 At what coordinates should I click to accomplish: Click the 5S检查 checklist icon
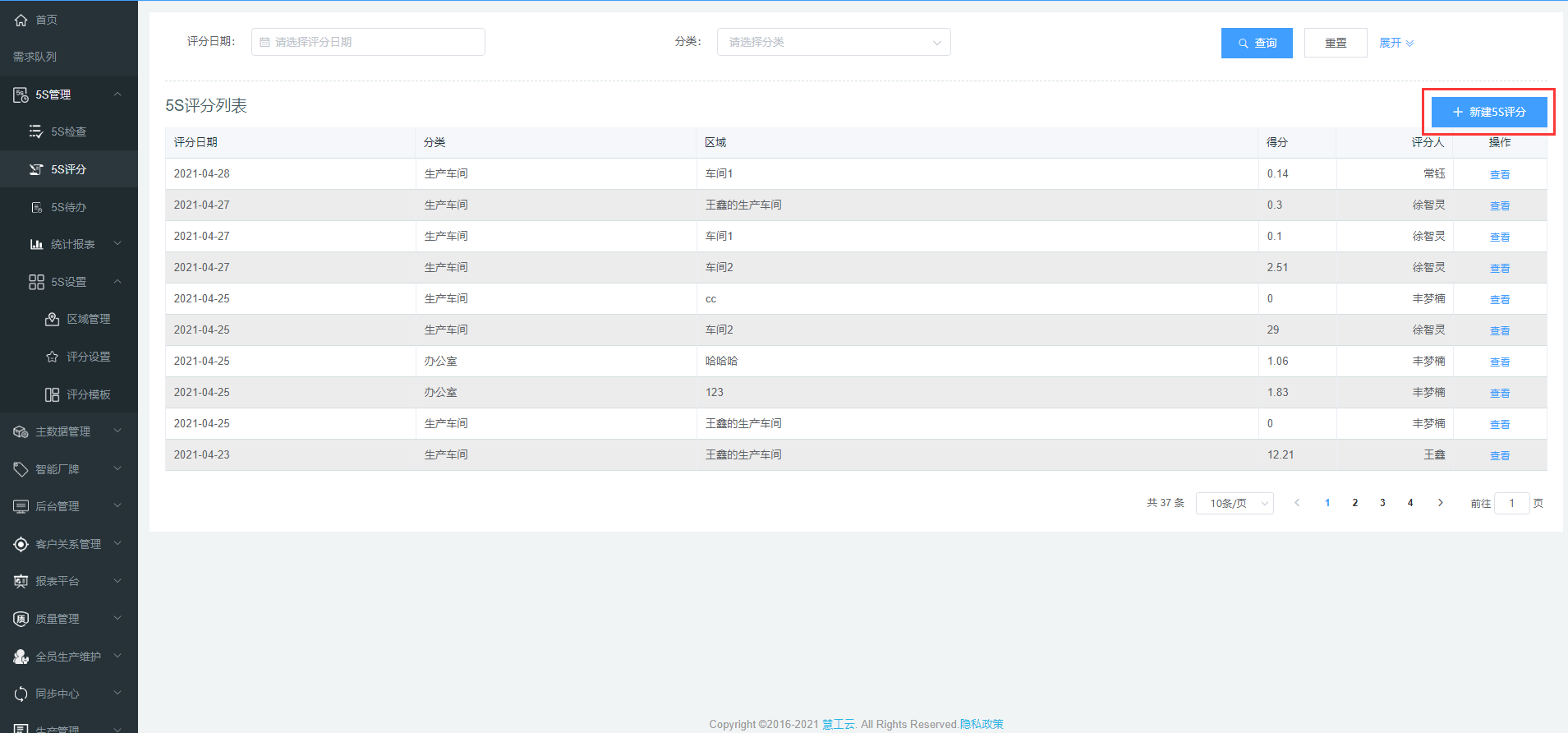tap(36, 131)
